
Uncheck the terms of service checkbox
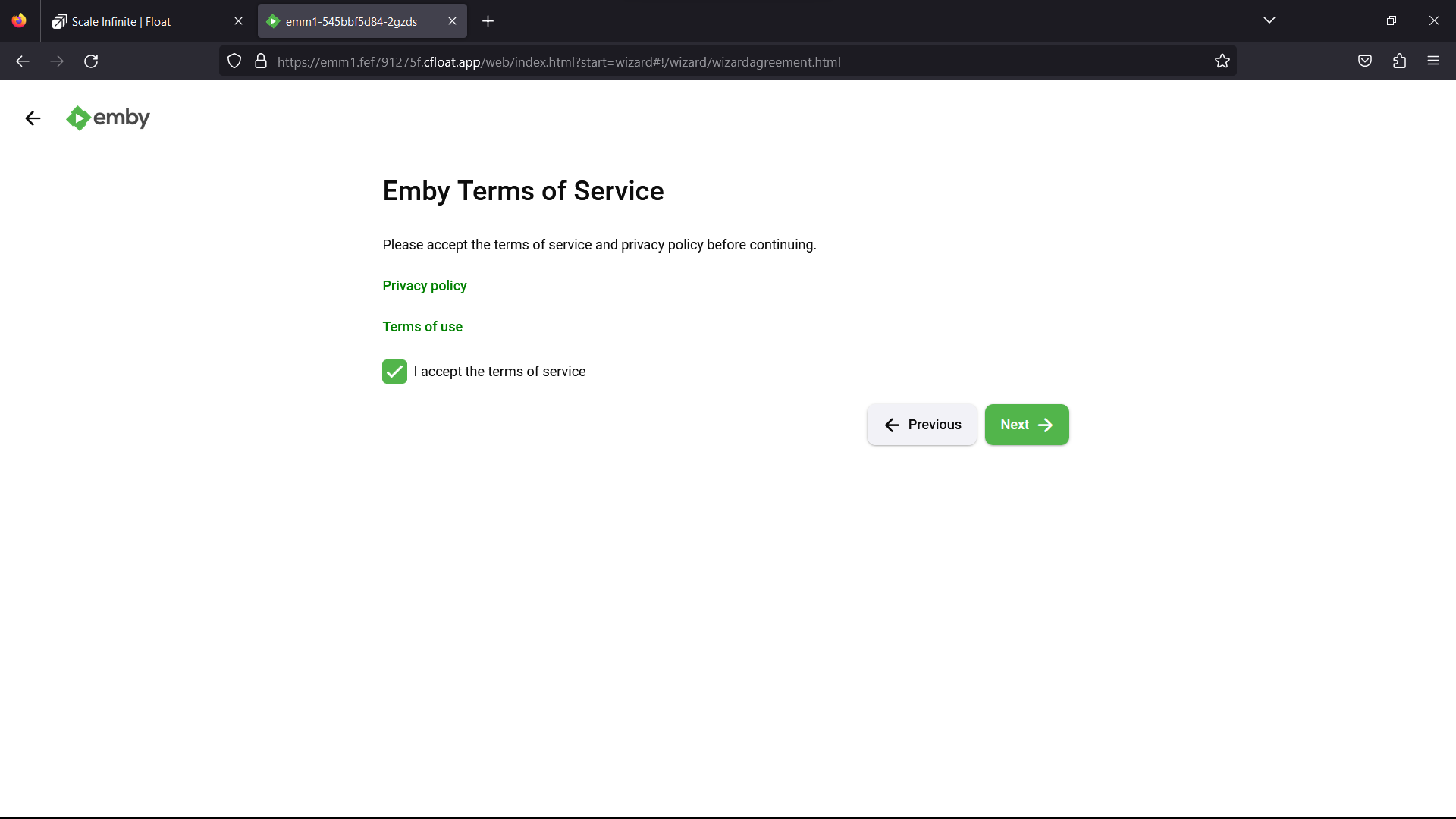click(395, 372)
